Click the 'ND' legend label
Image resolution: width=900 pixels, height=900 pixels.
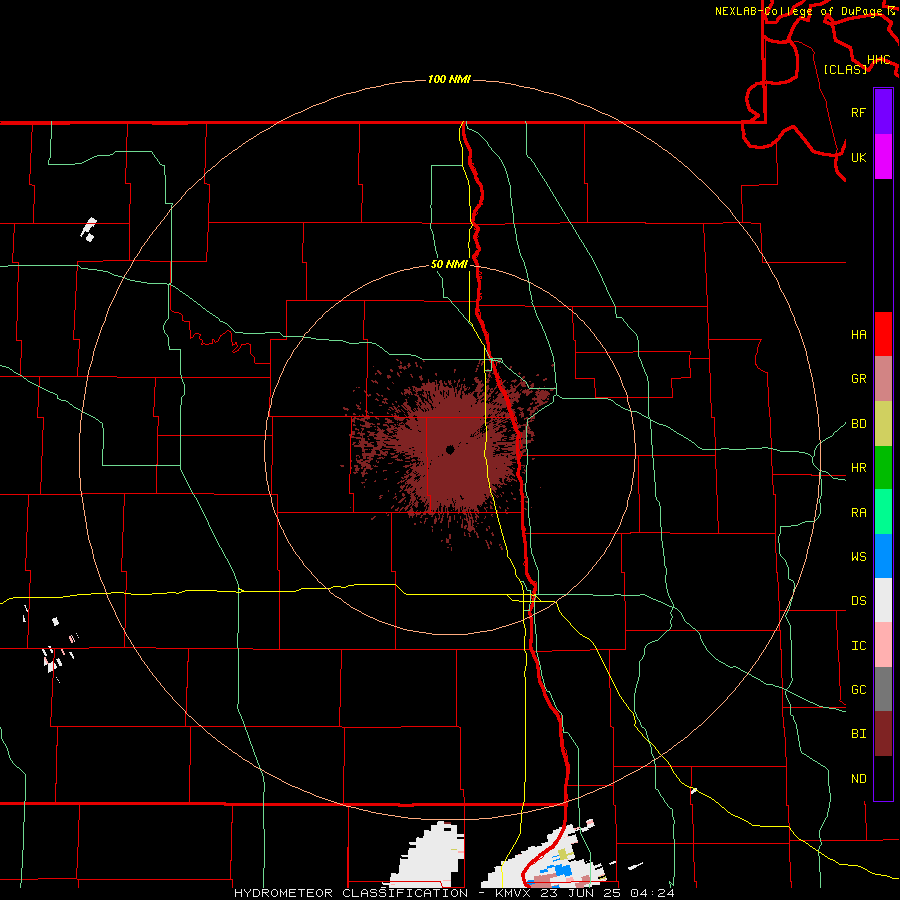click(x=858, y=779)
